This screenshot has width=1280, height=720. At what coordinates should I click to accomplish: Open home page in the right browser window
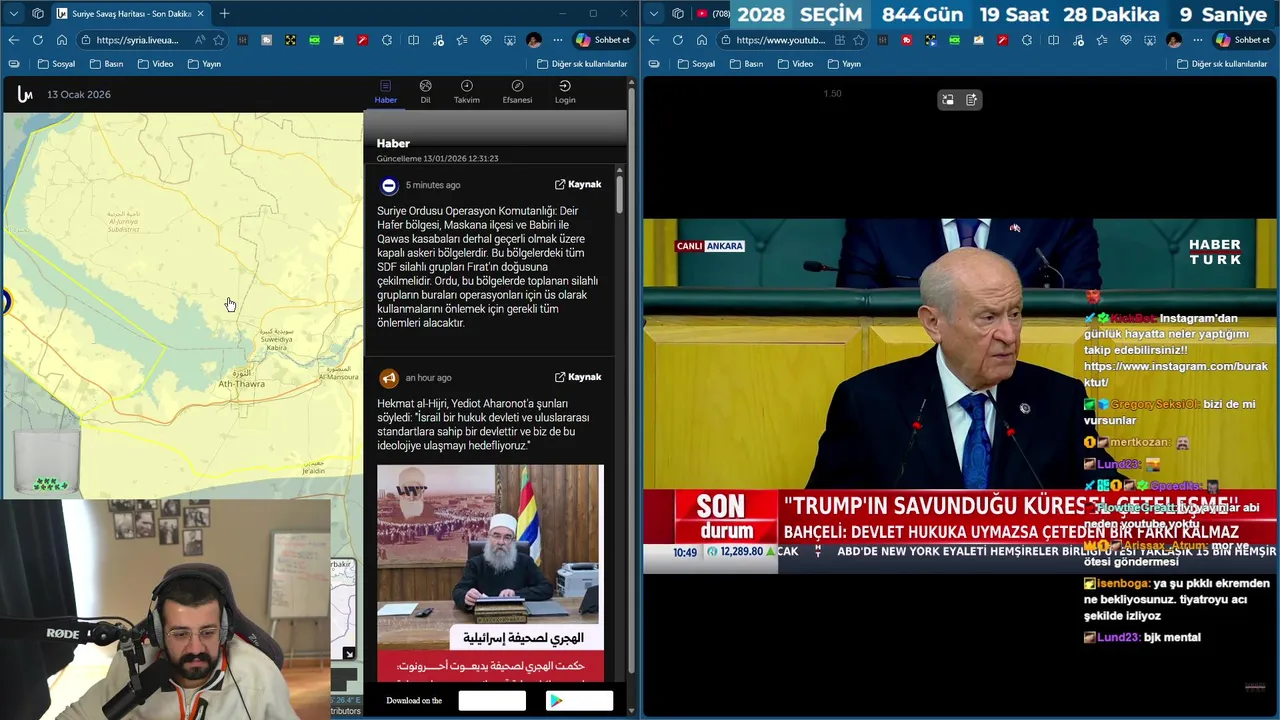(x=702, y=40)
